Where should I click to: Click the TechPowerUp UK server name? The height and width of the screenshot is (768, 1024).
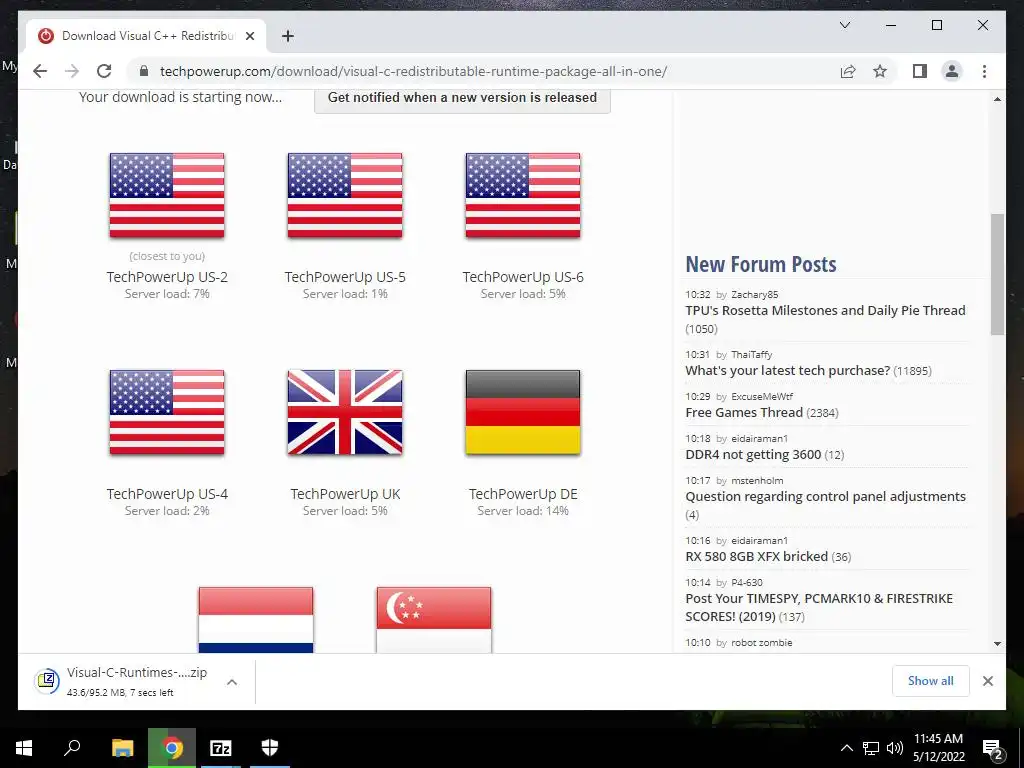point(345,494)
